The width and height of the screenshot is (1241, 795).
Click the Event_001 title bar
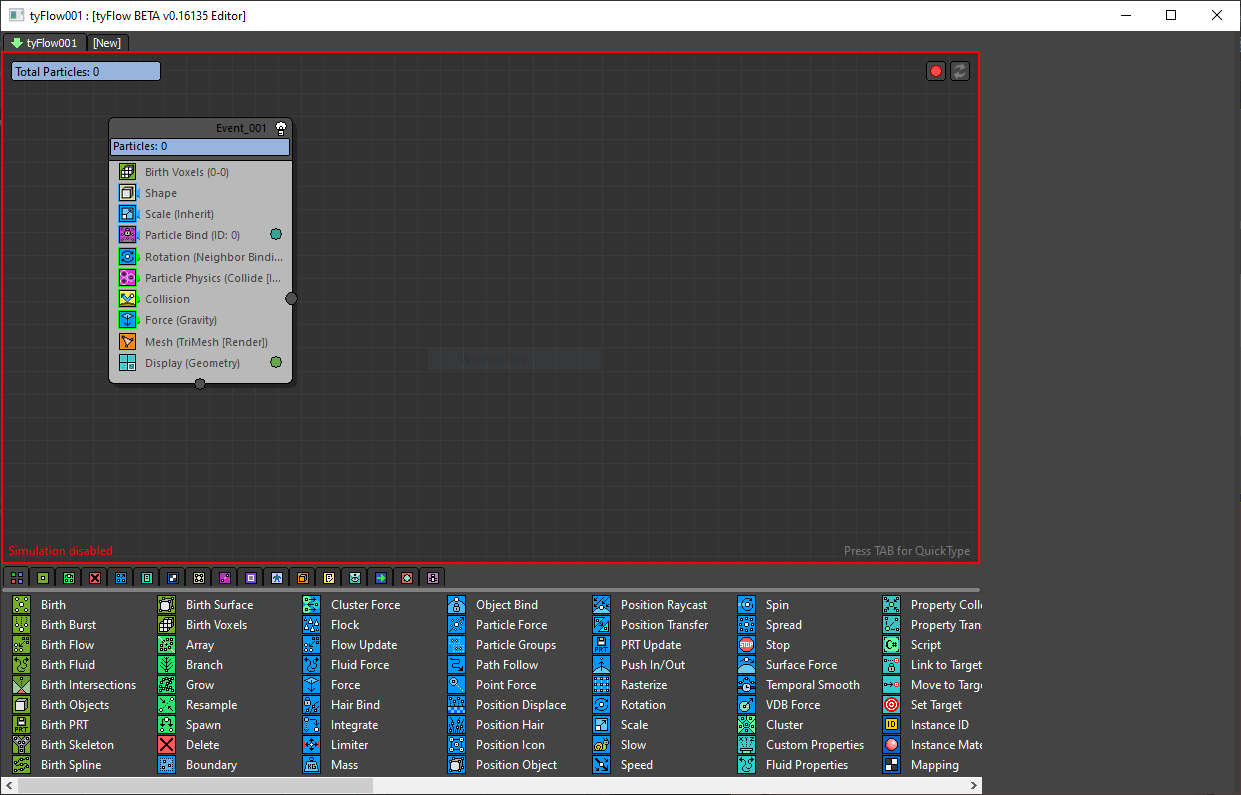pos(200,128)
